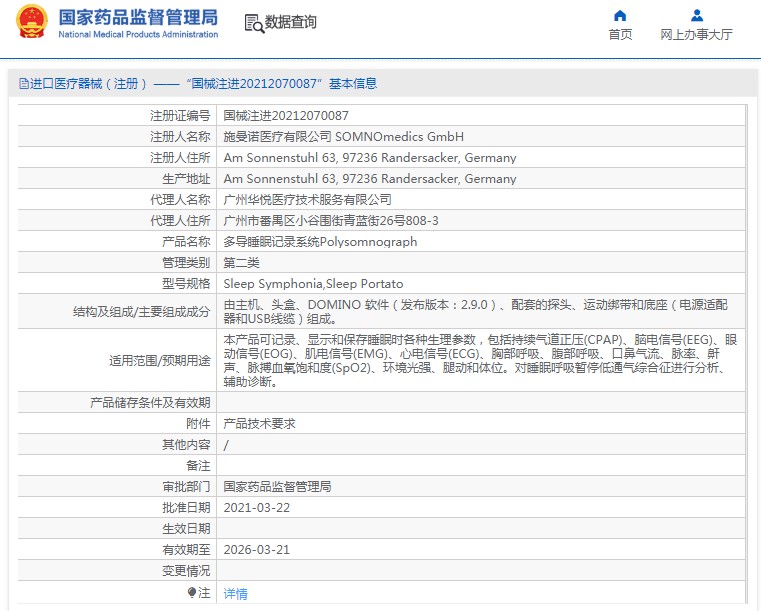Select model Sleep Symphonia,Sleep Portato
761x611 pixels.
point(313,283)
